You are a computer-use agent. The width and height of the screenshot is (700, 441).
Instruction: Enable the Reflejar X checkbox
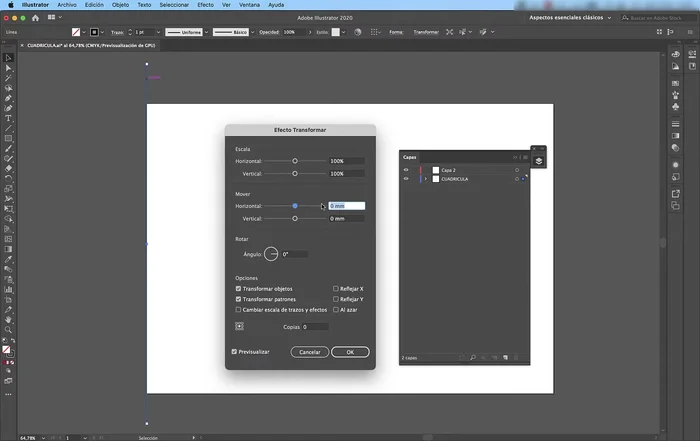click(x=336, y=288)
